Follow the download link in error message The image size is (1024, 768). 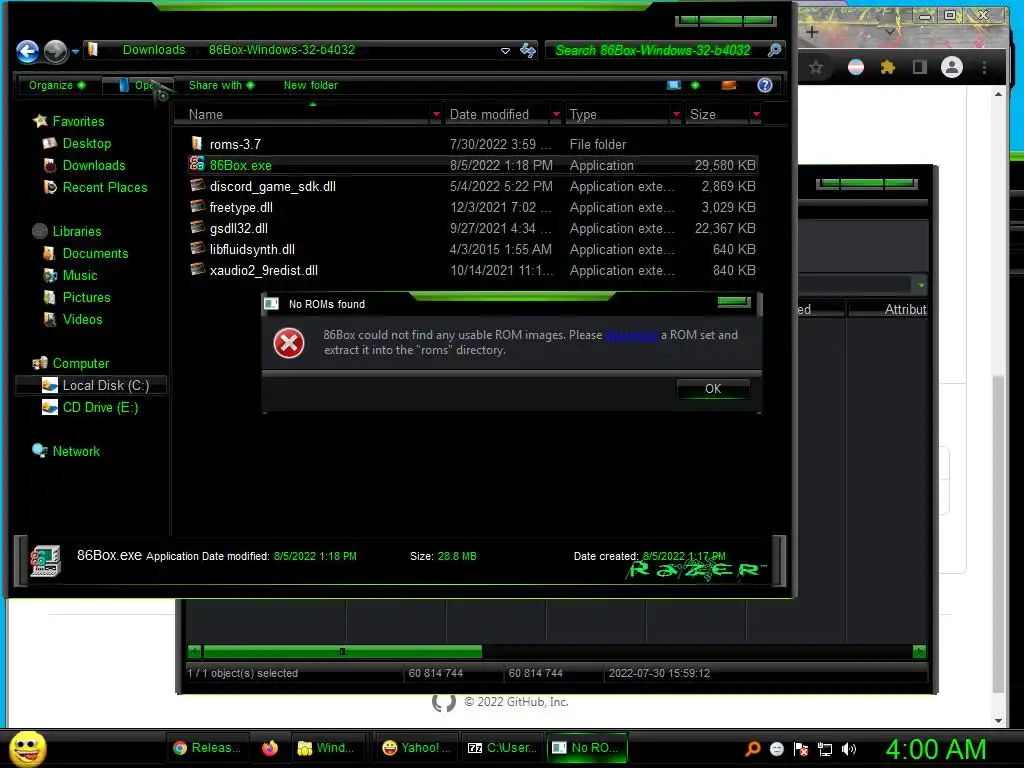point(632,335)
